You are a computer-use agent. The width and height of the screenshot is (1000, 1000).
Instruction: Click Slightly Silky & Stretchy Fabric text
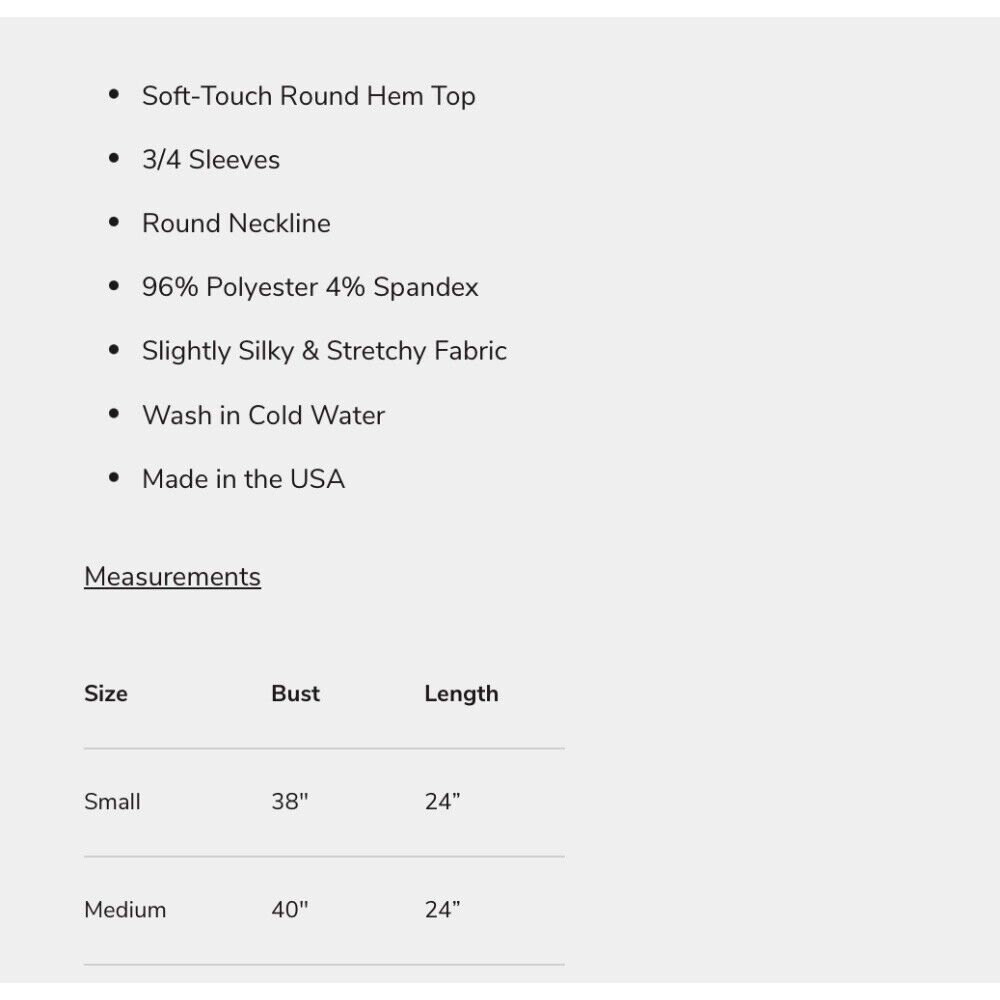(325, 351)
